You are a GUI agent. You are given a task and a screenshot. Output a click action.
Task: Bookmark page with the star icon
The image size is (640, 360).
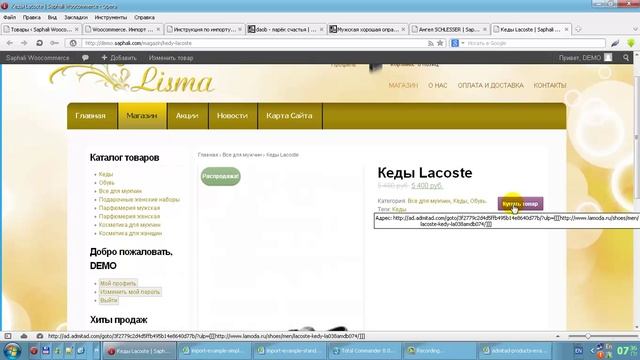pos(440,43)
